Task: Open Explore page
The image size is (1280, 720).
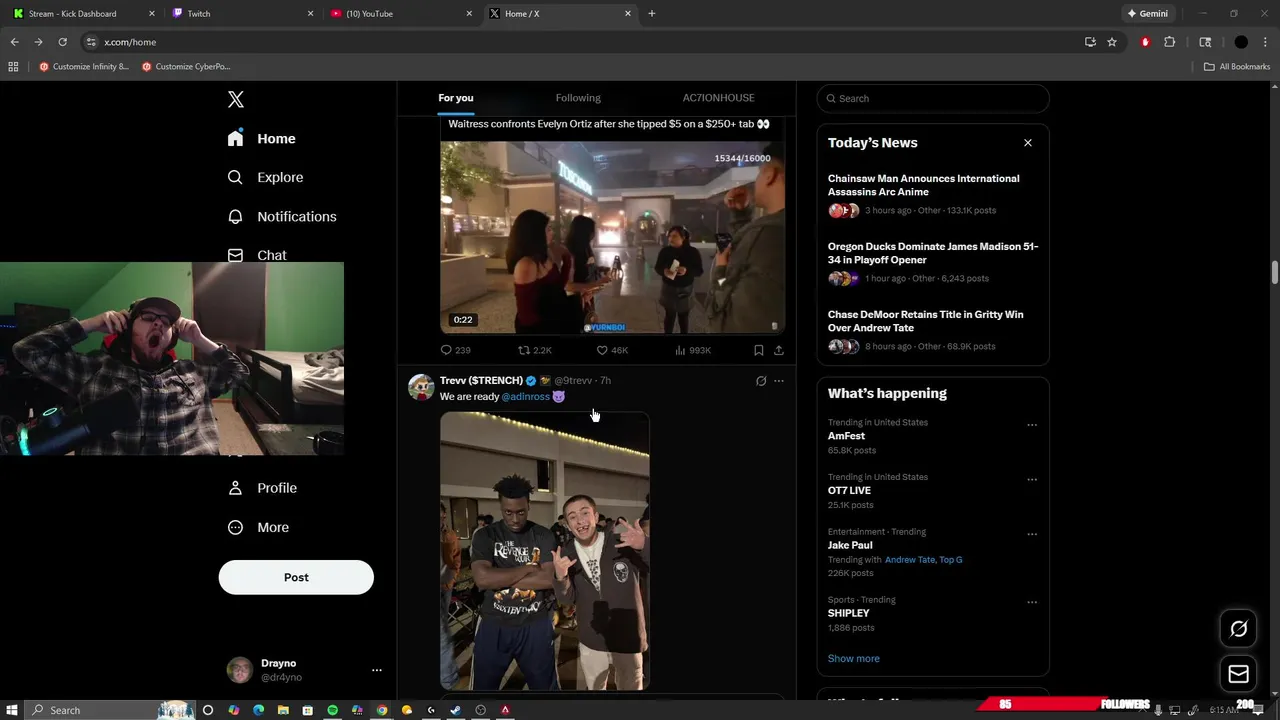Action: click(x=265, y=177)
